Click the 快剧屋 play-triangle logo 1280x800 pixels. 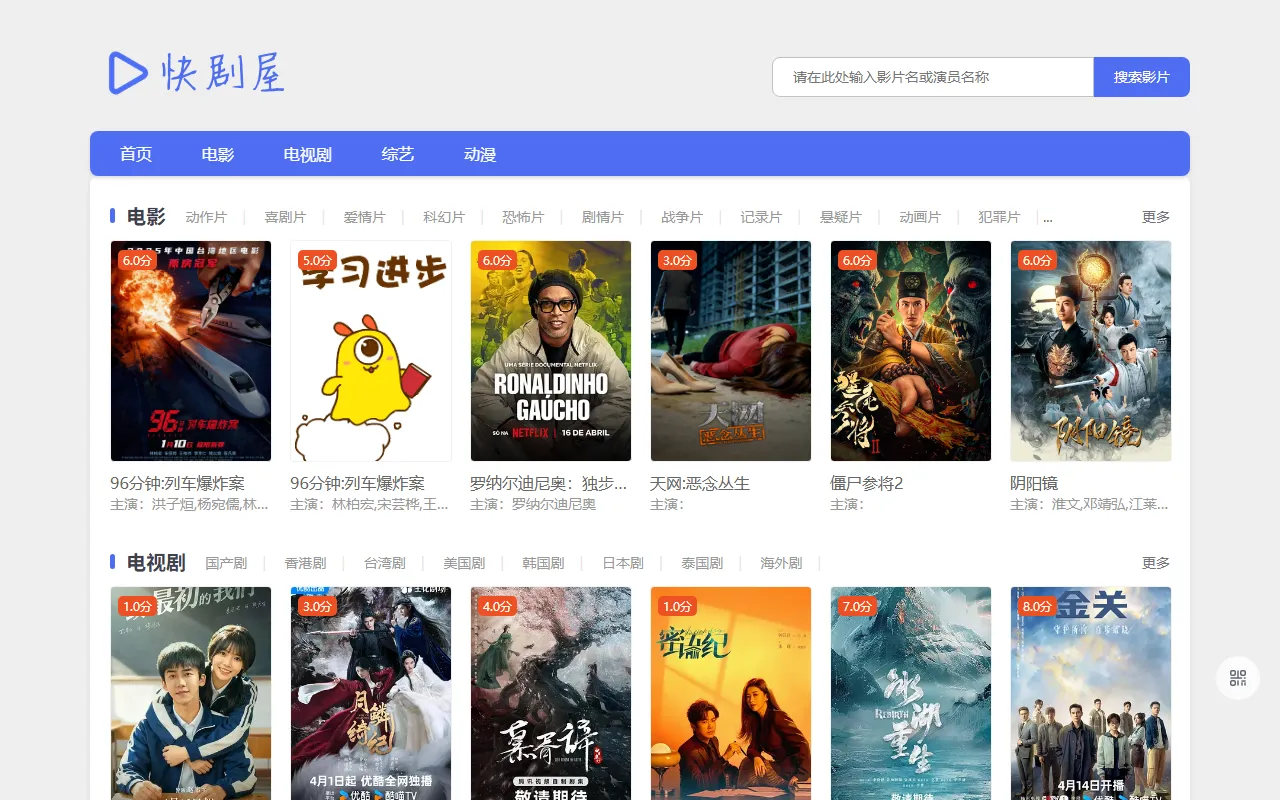(128, 73)
